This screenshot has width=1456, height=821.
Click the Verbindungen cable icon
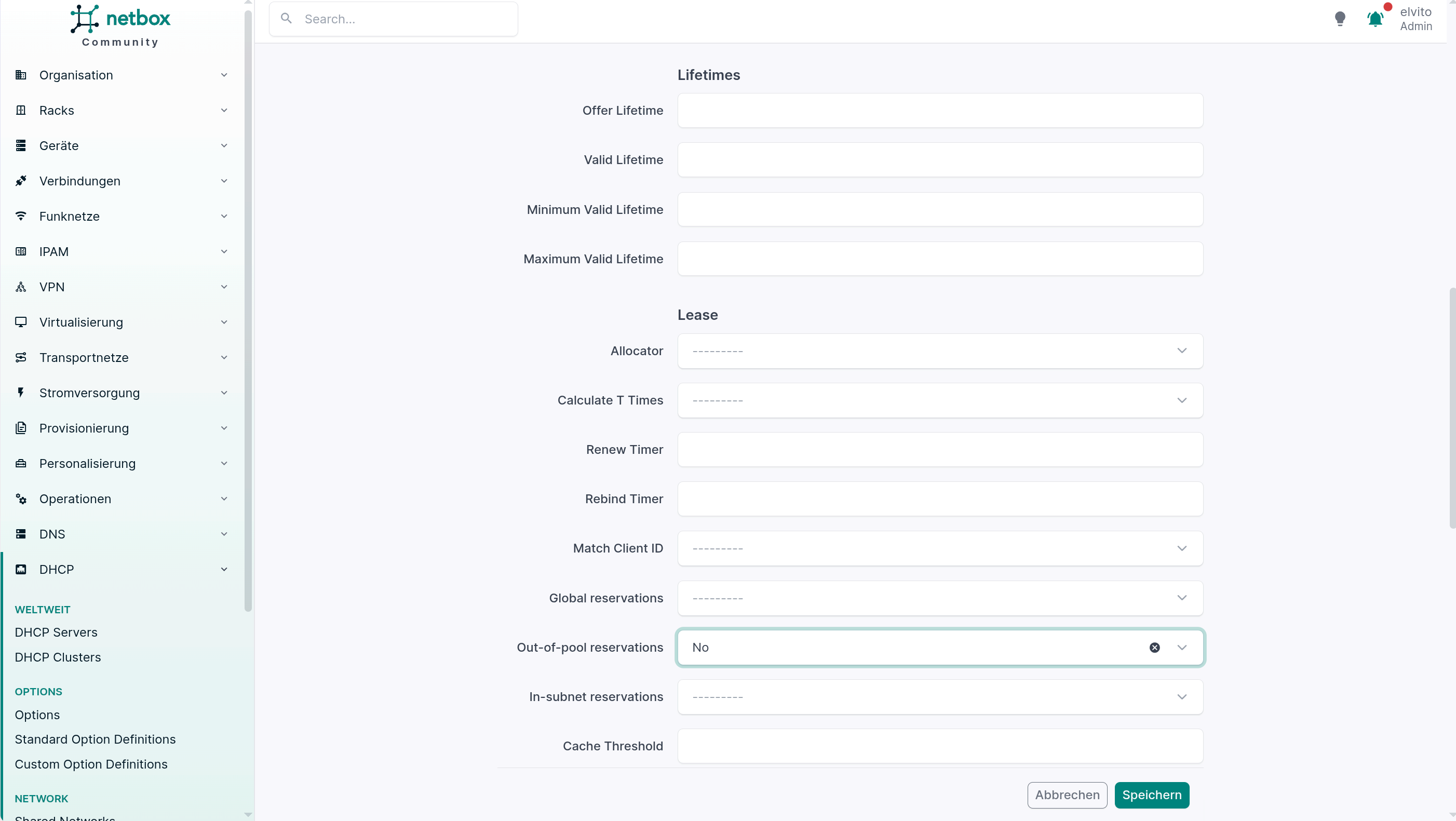21,181
